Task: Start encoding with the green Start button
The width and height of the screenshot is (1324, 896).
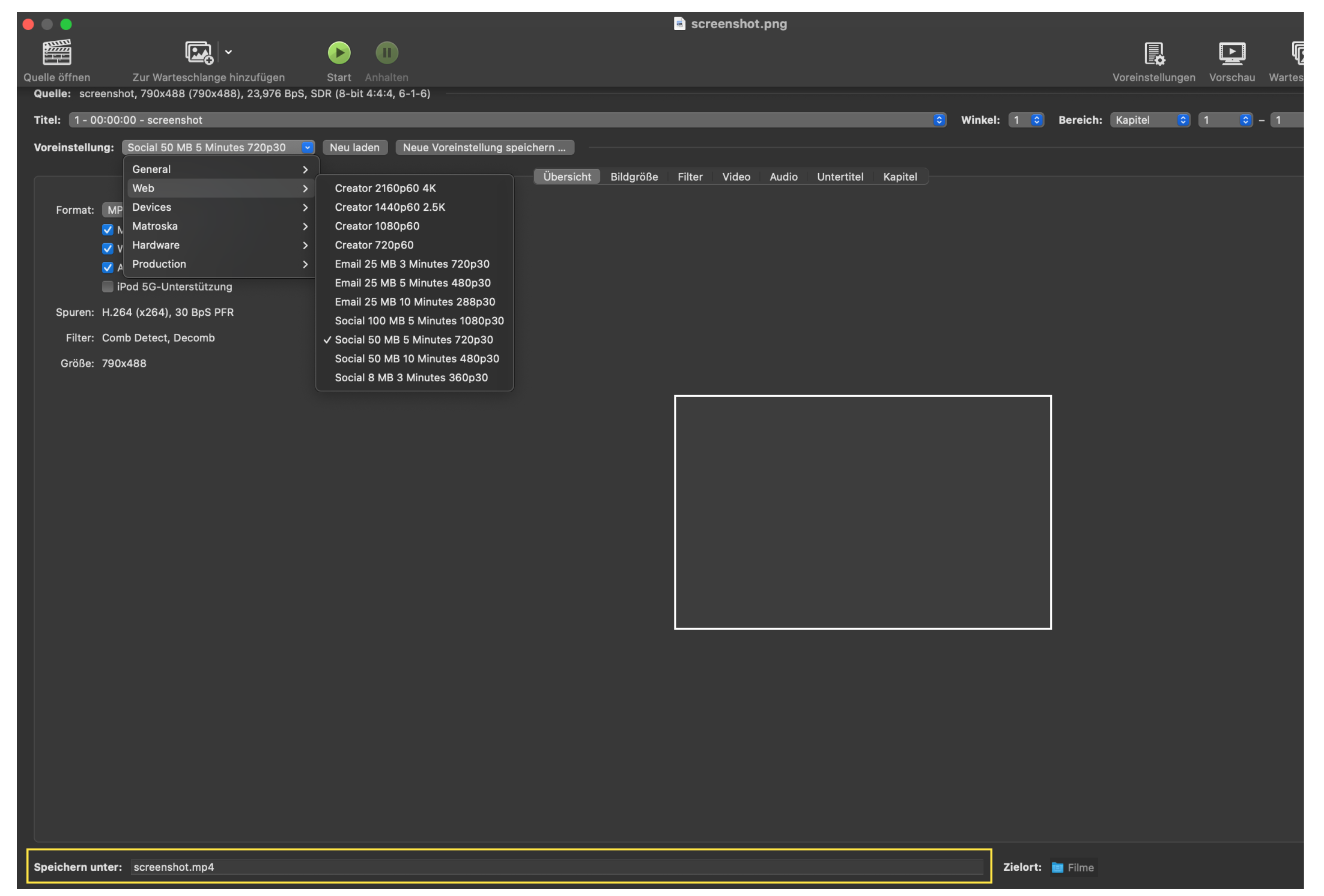Action: point(339,53)
